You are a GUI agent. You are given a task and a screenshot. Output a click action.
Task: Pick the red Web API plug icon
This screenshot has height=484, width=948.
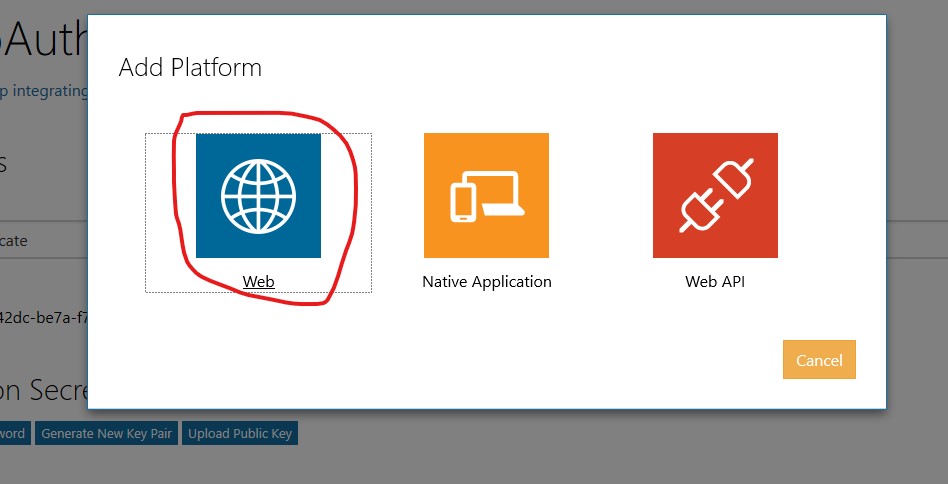click(715, 195)
